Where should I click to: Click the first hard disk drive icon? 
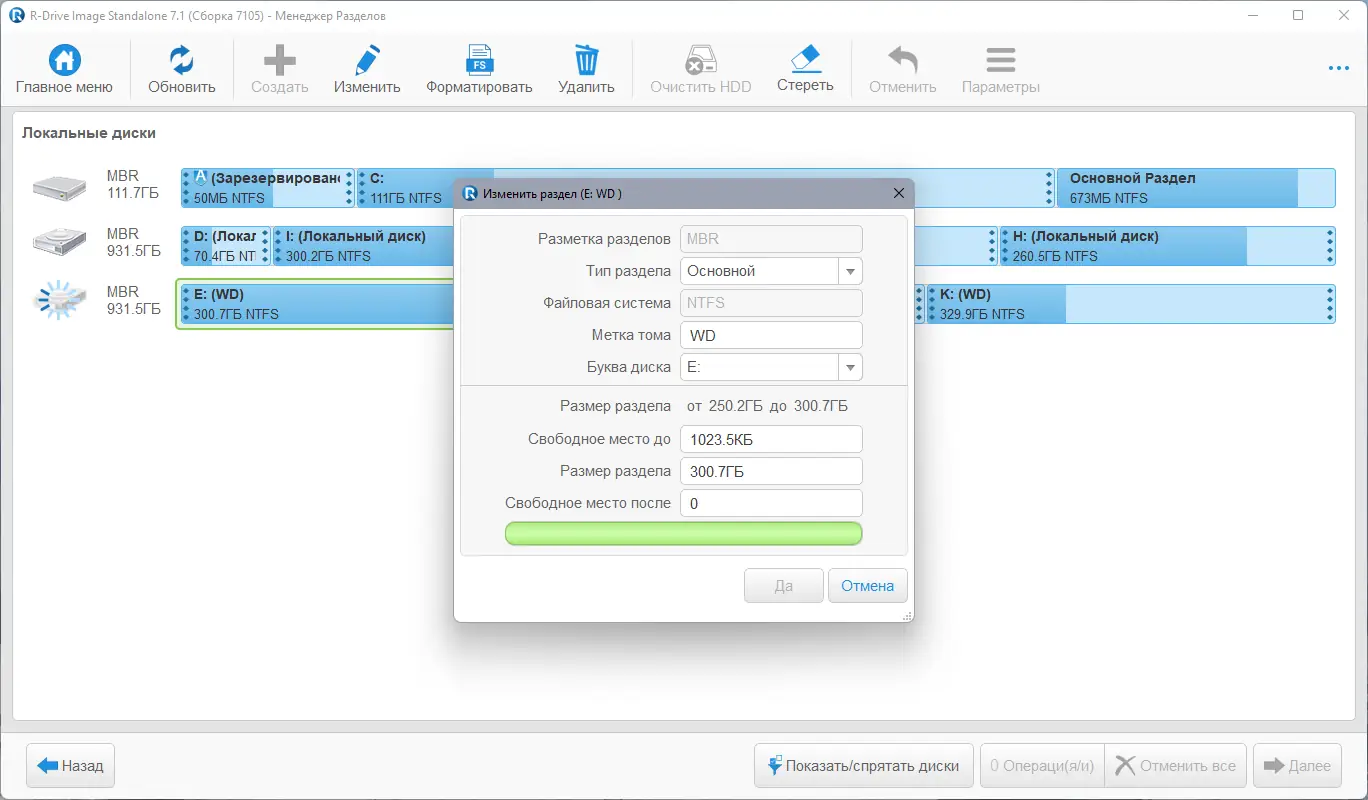click(x=58, y=186)
